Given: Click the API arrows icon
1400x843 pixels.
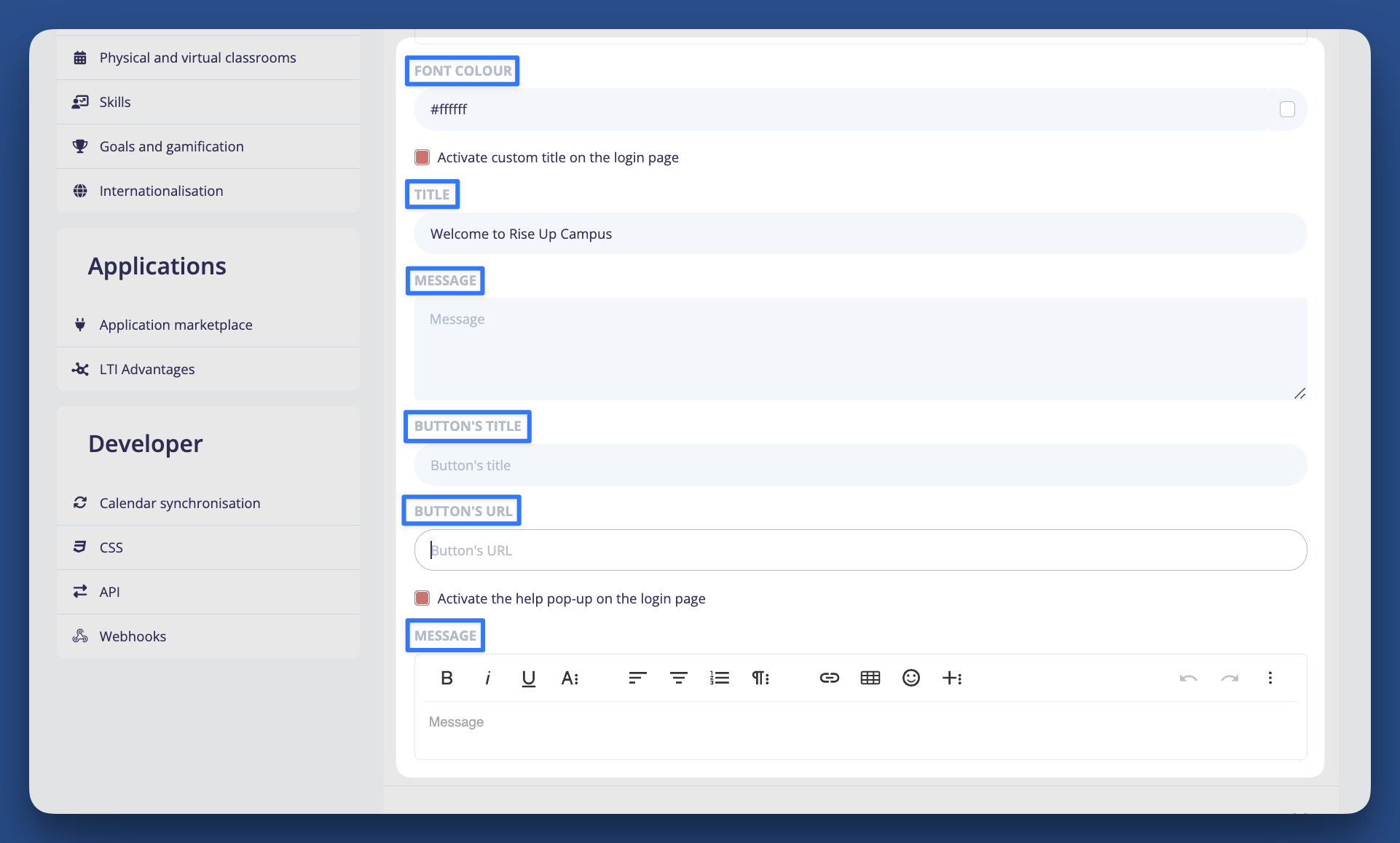Looking at the screenshot, I should point(80,592).
